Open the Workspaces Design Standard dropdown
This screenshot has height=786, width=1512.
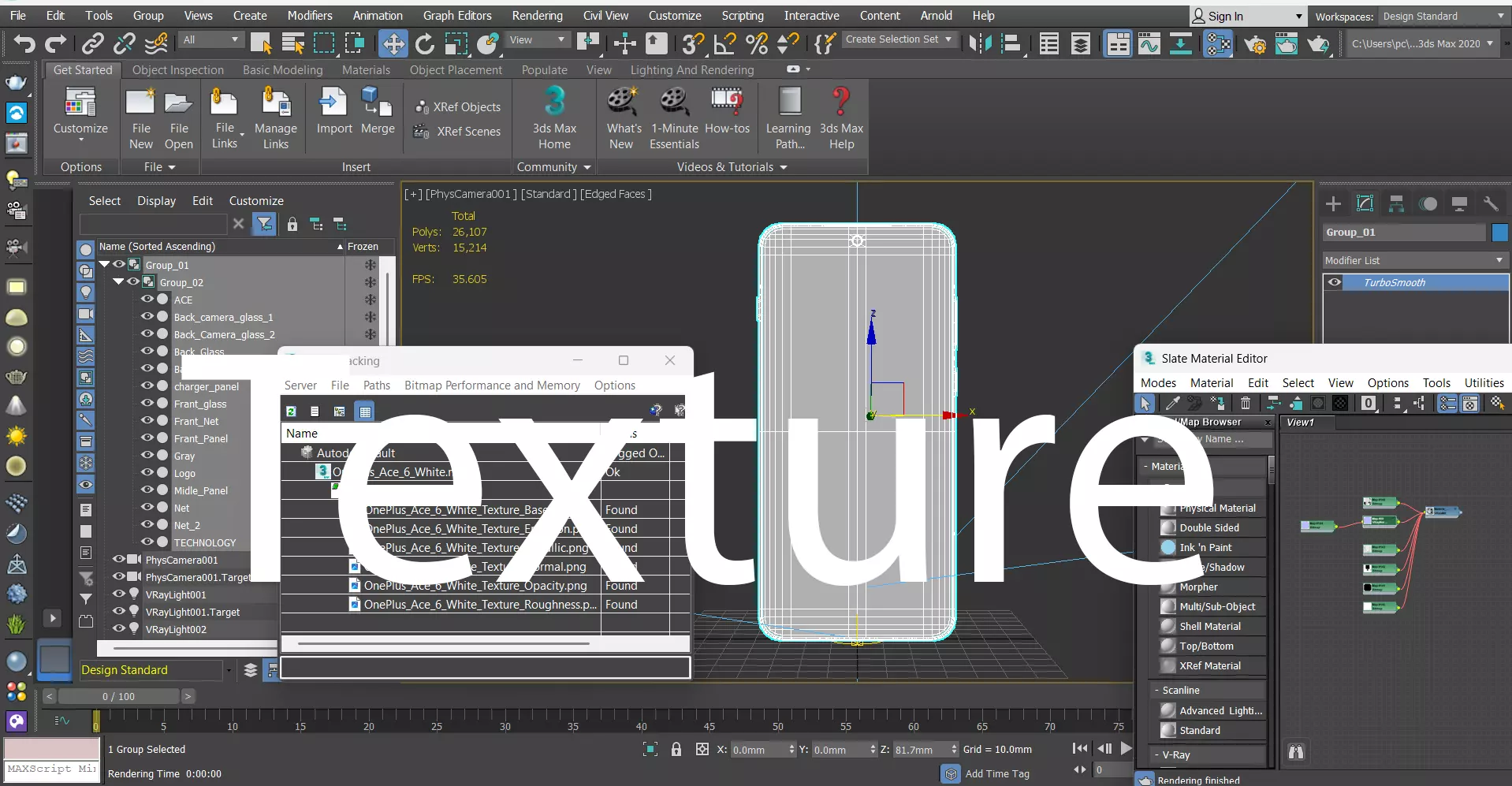pyautogui.click(x=1444, y=17)
